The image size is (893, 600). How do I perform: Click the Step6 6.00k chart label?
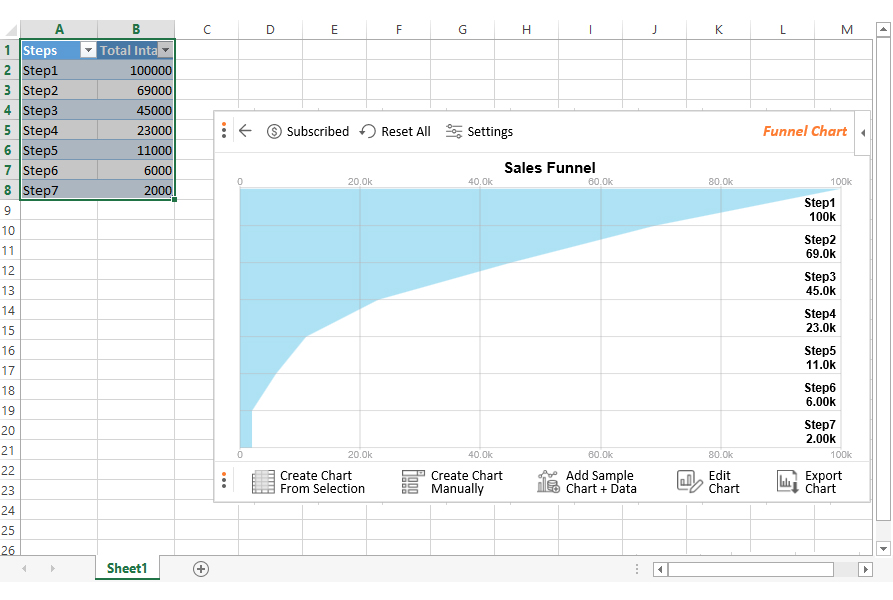(x=820, y=395)
